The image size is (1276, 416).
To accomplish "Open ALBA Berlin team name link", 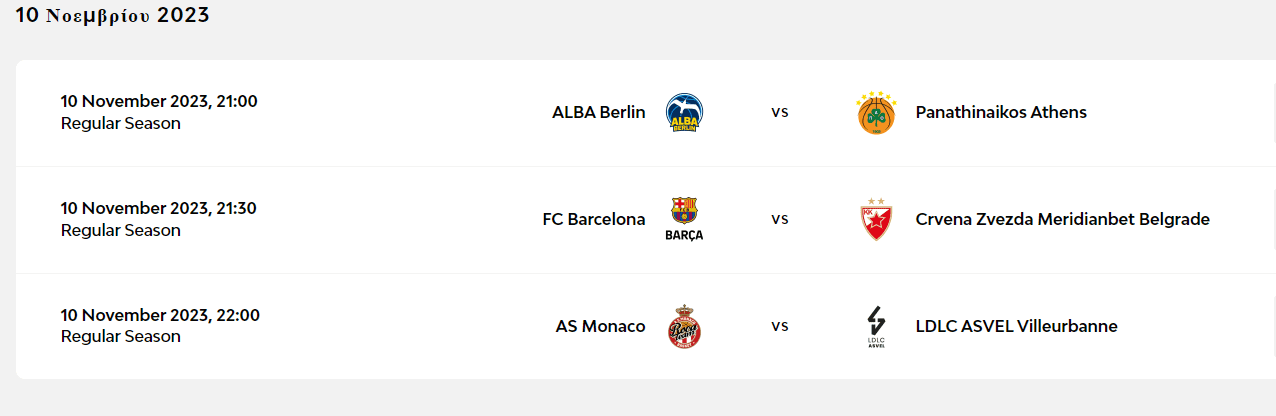I will tap(598, 112).
